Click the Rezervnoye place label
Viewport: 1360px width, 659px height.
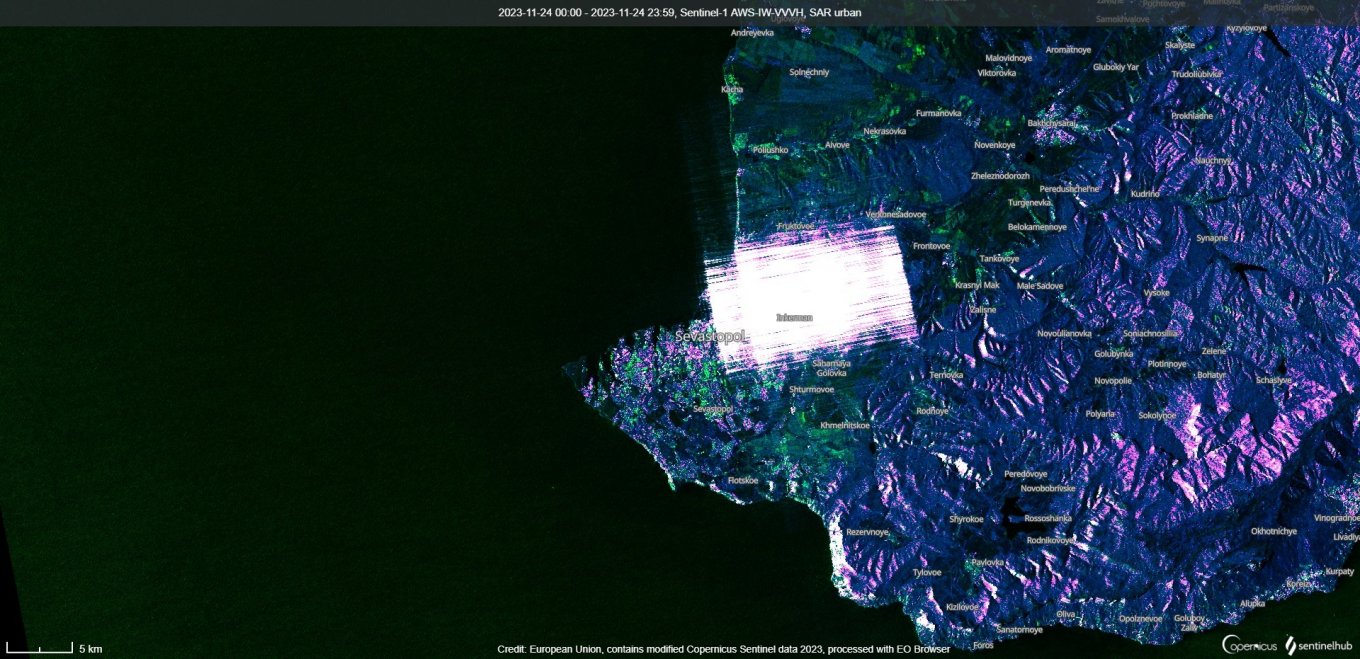click(867, 532)
